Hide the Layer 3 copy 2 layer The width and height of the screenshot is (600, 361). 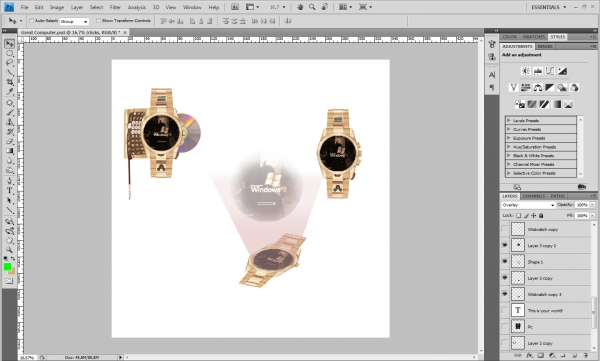pyautogui.click(x=505, y=245)
